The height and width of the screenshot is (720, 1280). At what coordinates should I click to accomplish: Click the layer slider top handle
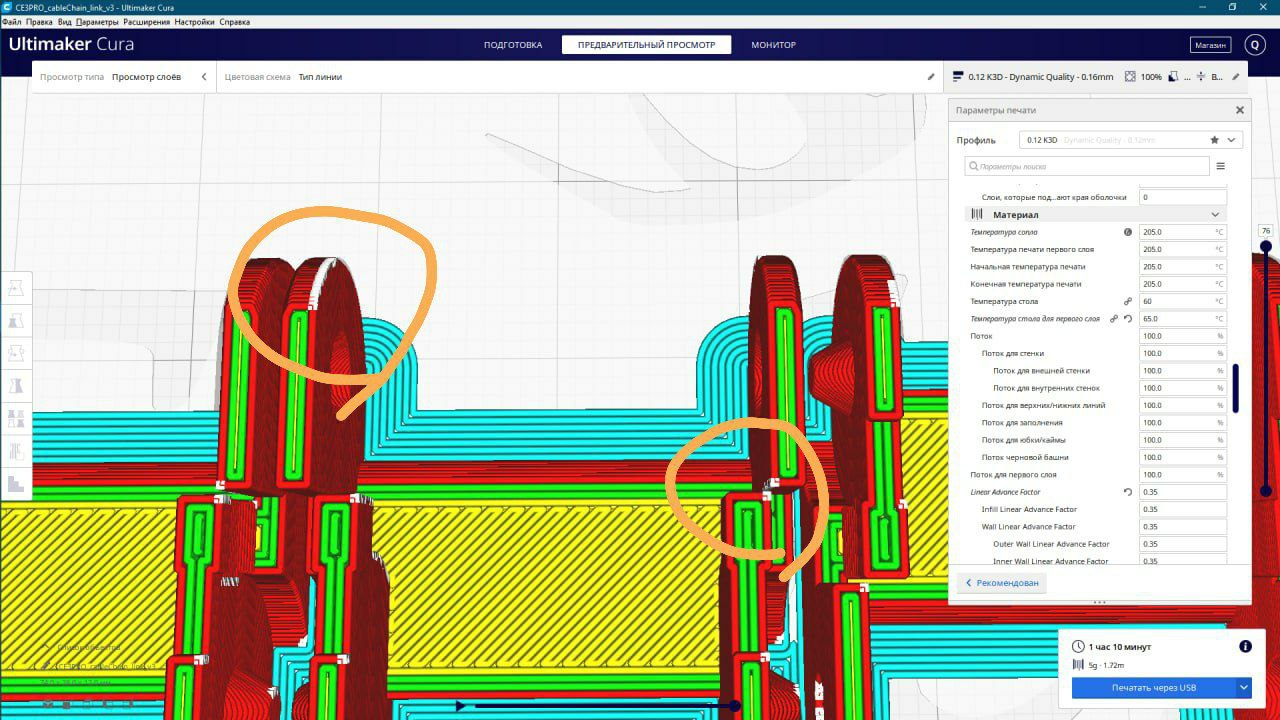1266,246
